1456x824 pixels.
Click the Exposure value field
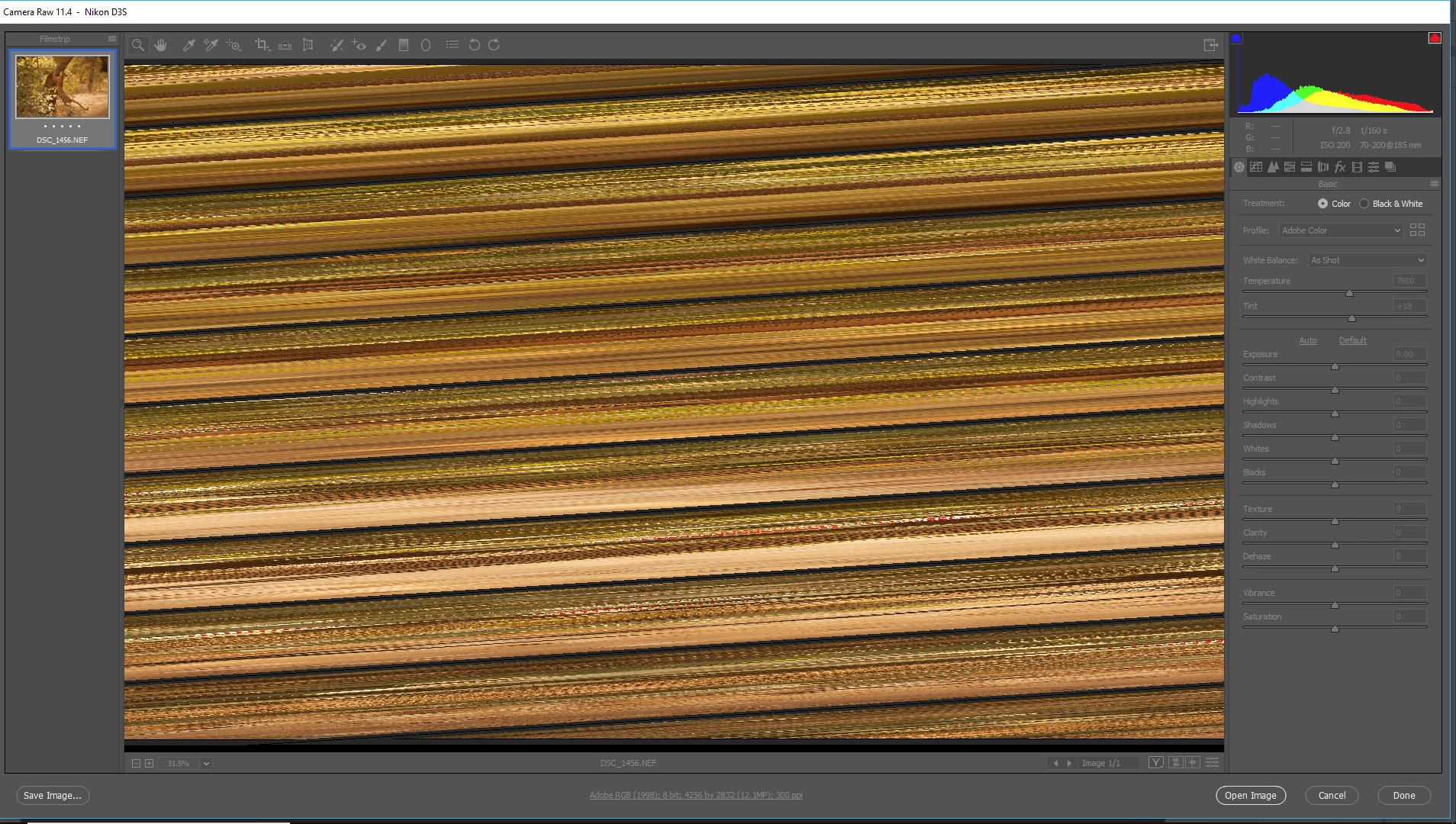(1409, 354)
